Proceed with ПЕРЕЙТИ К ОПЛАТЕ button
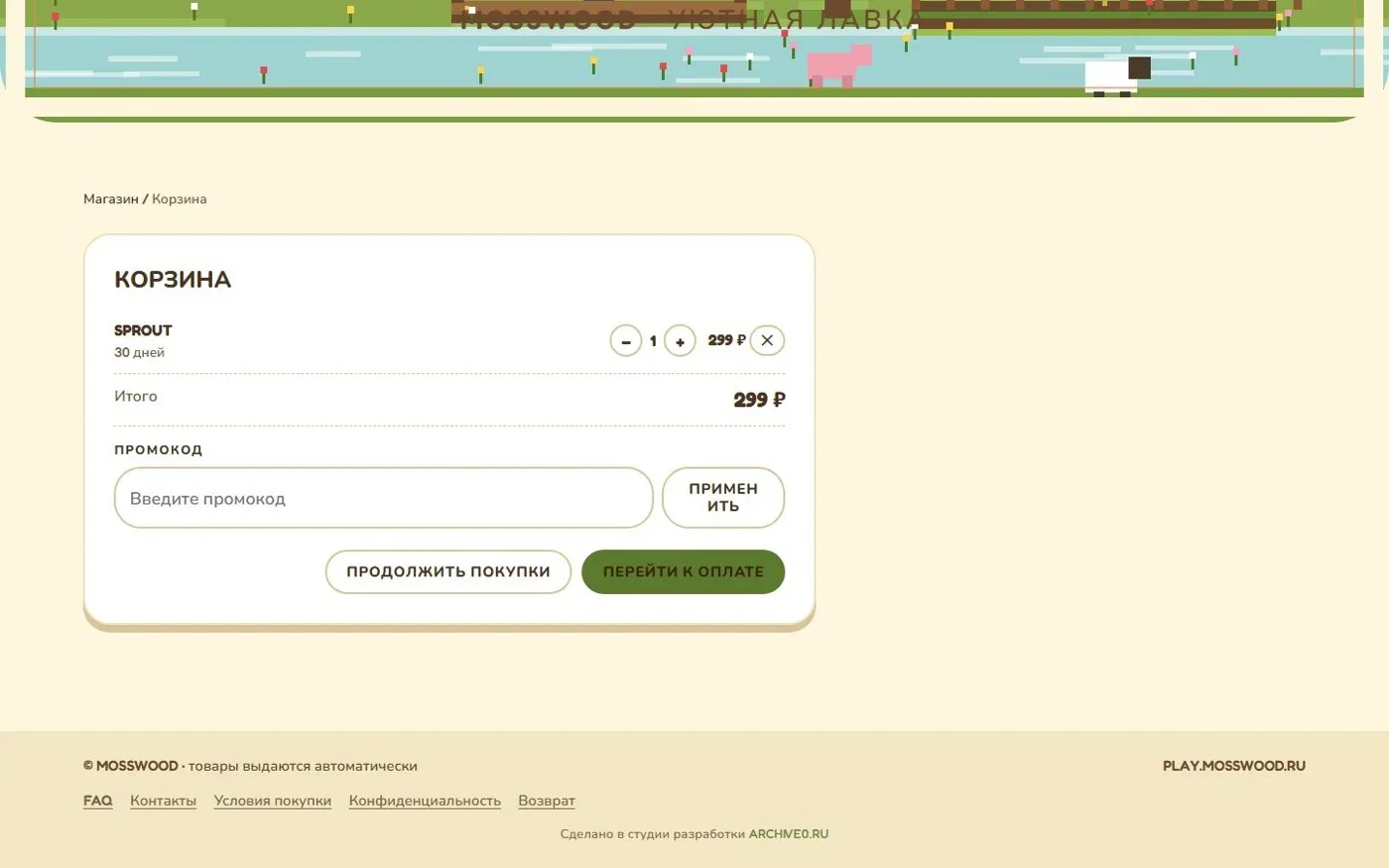1389x868 pixels. point(684,571)
